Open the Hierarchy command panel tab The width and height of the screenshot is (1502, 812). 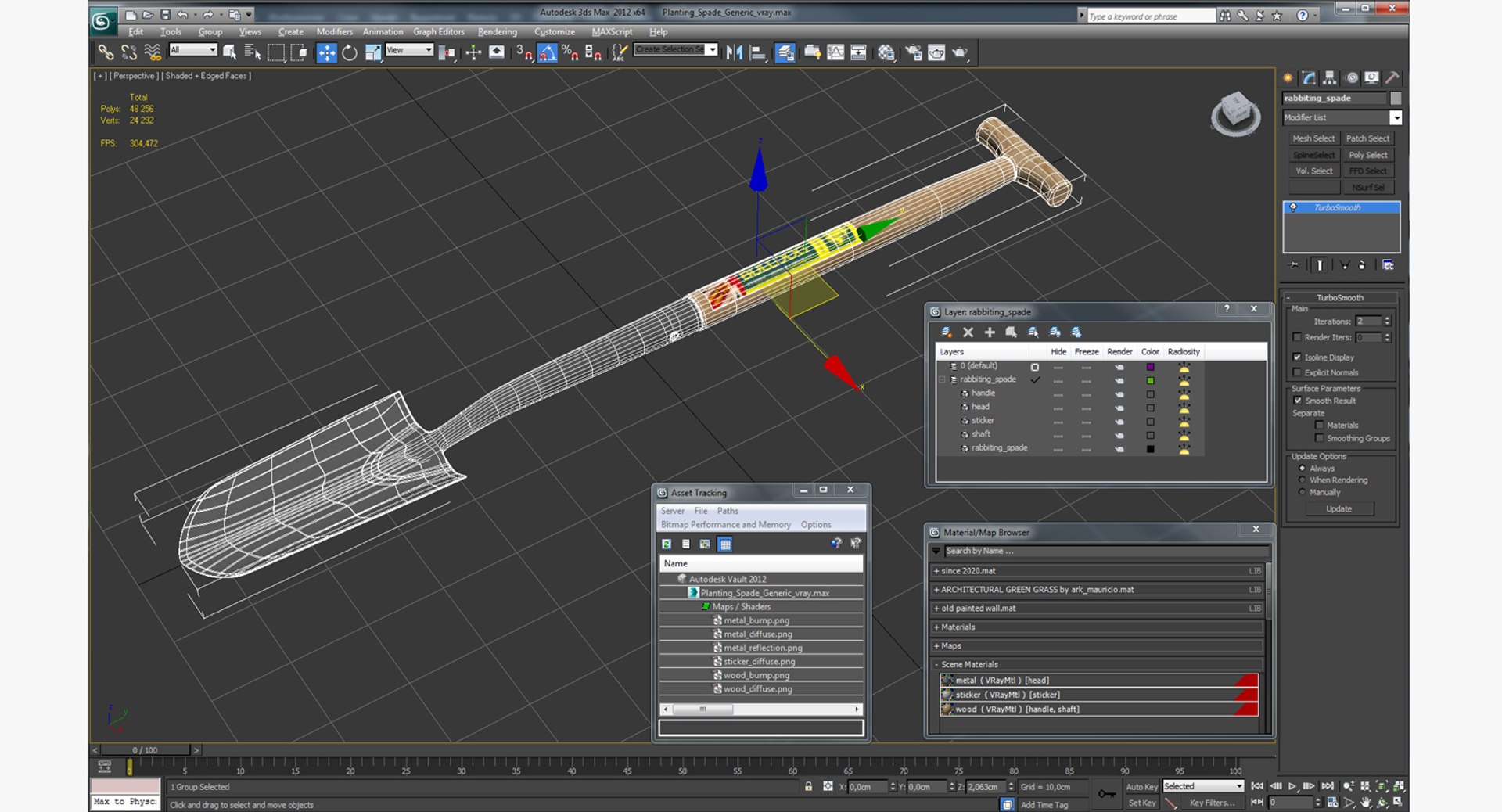tap(1330, 77)
